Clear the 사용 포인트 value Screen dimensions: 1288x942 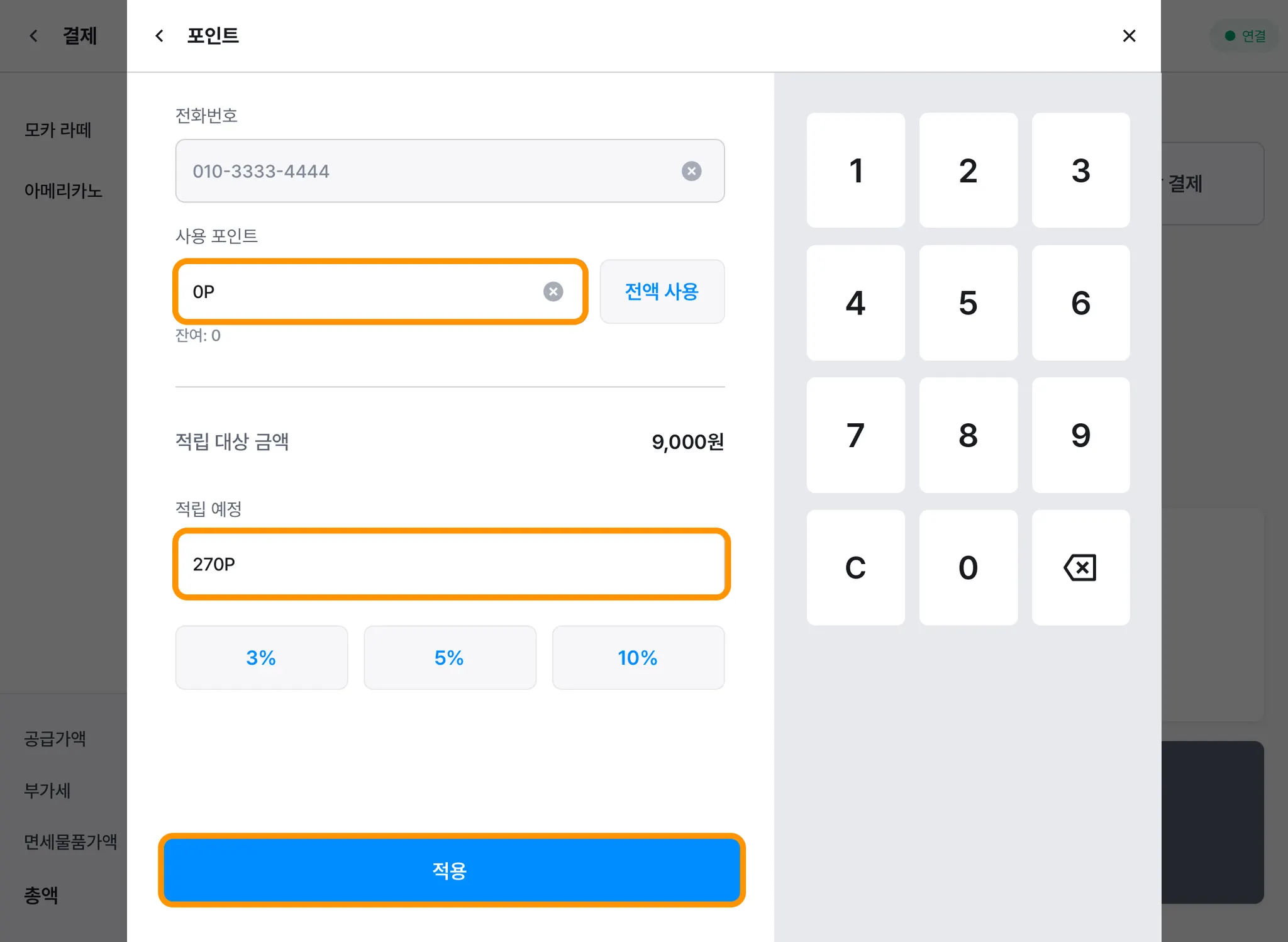553,292
